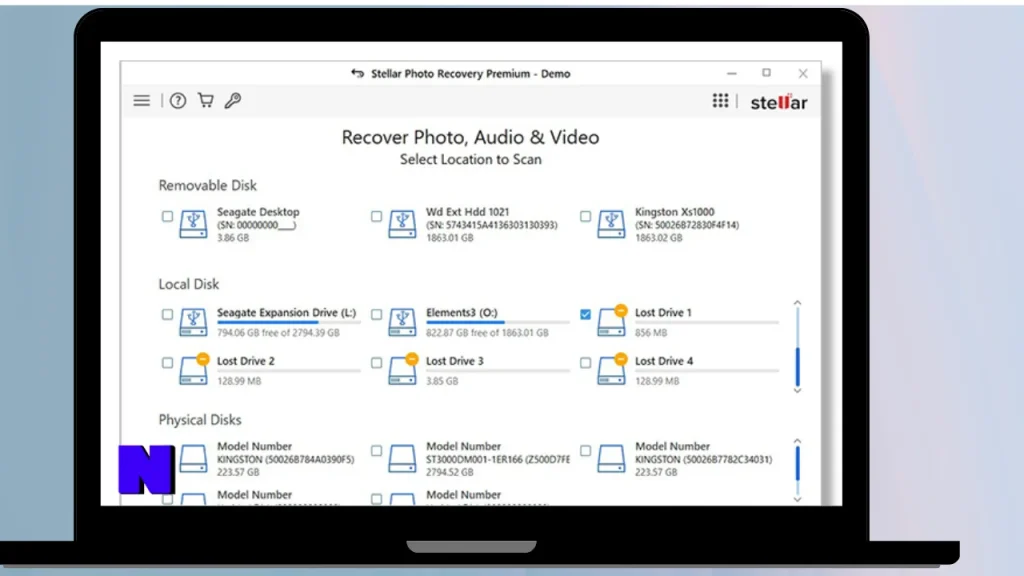Click the "Removable Disk" section heading
The image size is (1024, 576).
point(208,185)
